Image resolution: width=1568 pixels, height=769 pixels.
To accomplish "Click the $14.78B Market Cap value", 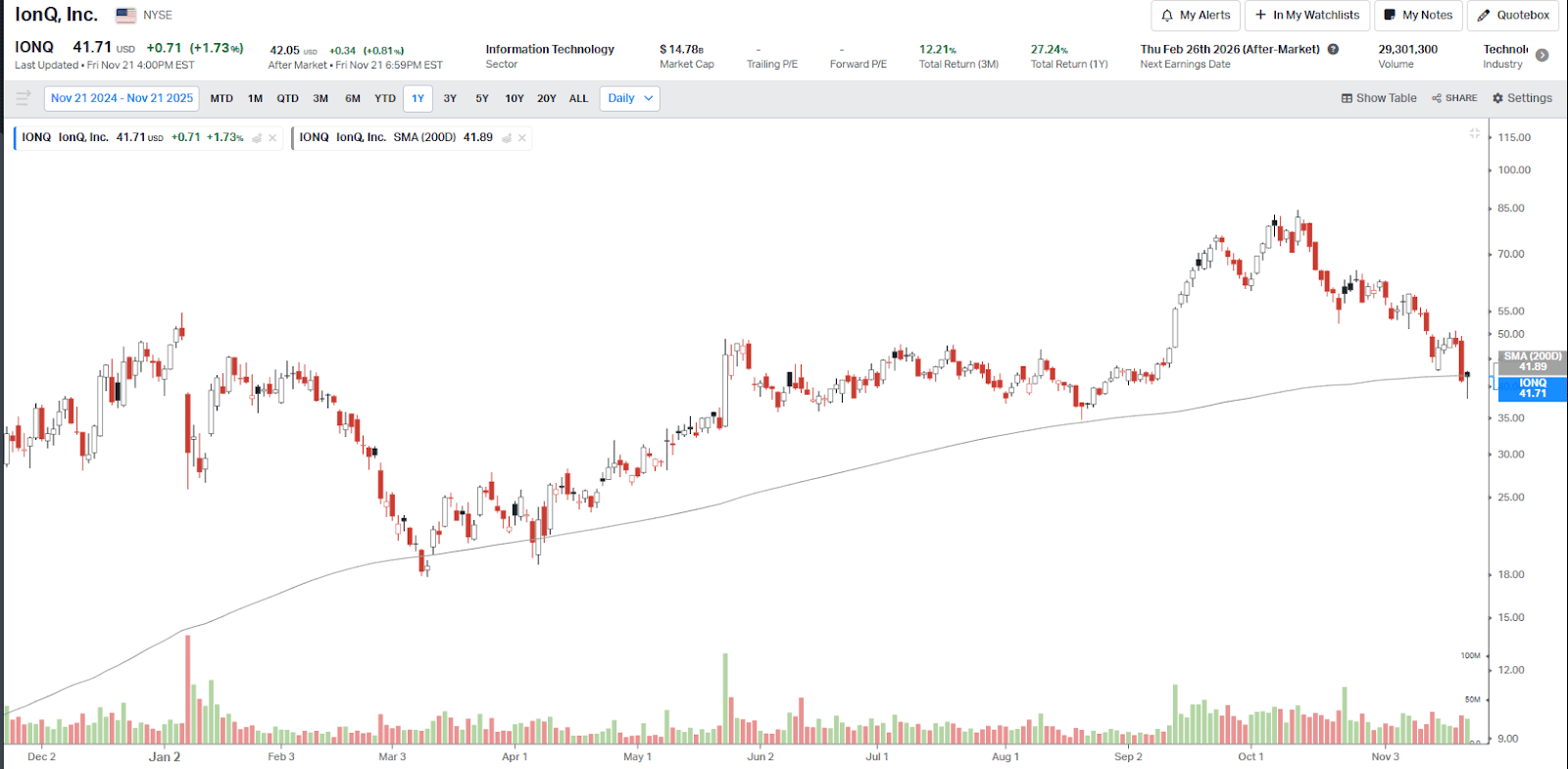I will coord(682,49).
